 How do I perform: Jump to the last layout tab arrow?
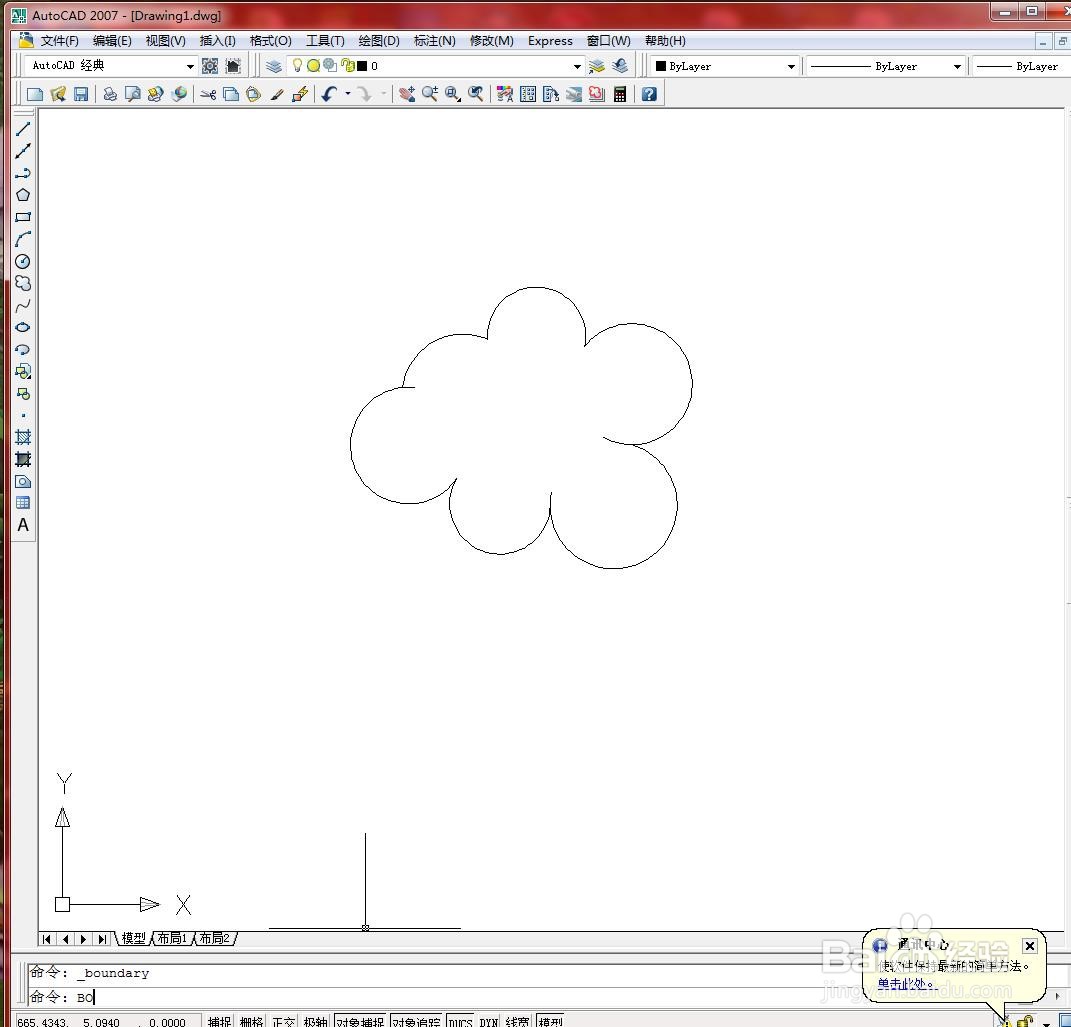102,939
